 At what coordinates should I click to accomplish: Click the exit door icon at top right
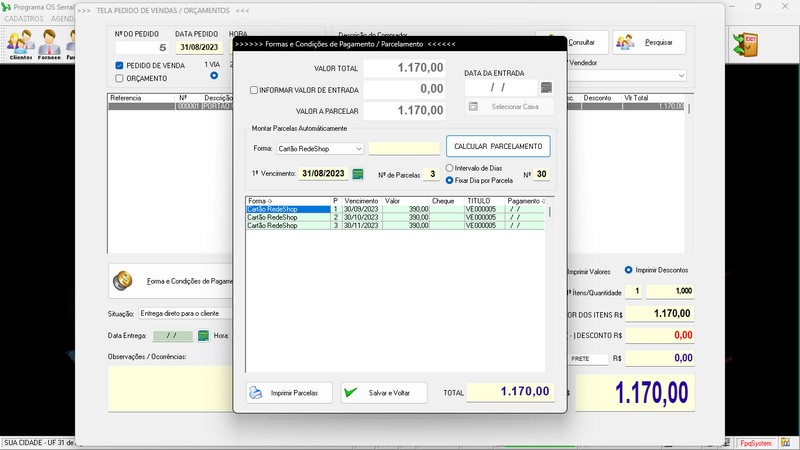745,43
